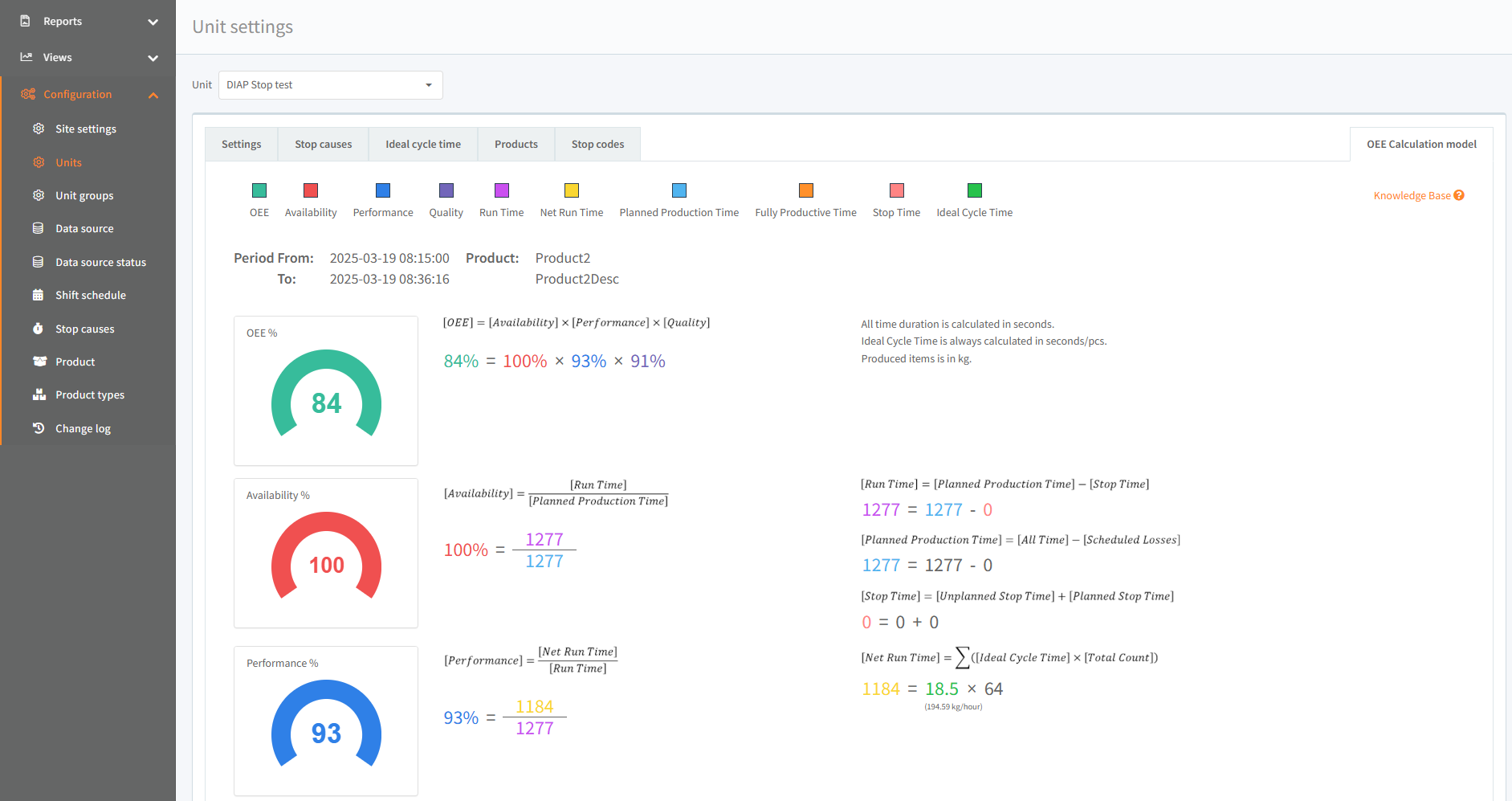Click the Data source label in sidebar
The width and height of the screenshot is (1512, 801).
coord(84,228)
